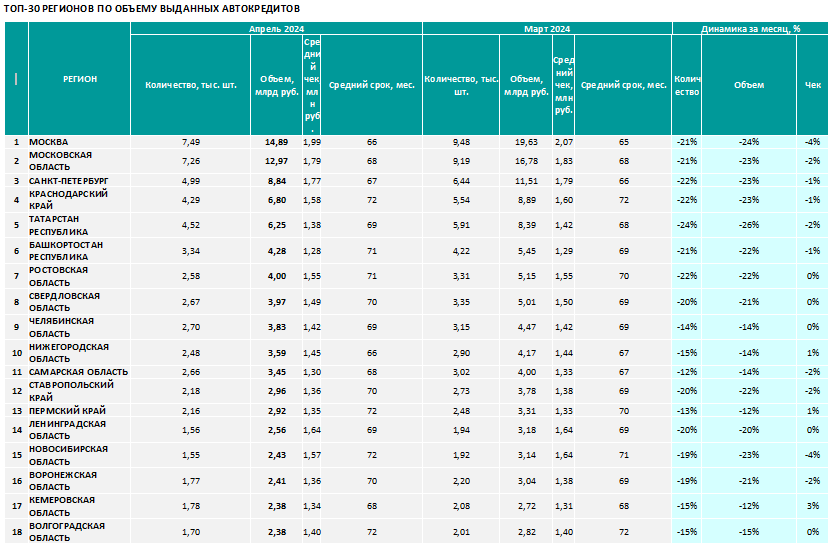Select Новосибирская область April volume 2,43
The height and width of the screenshot is (543, 829).
pos(277,455)
